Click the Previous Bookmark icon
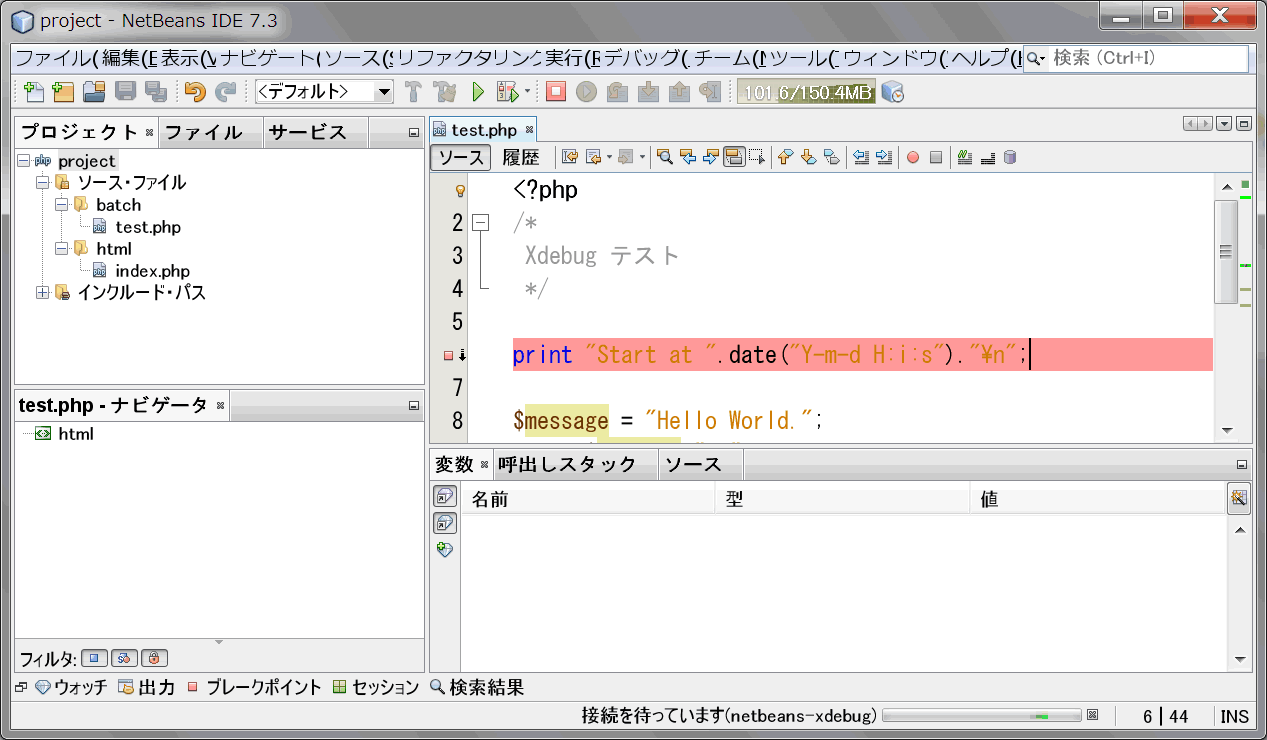The image size is (1267, 740). [785, 157]
